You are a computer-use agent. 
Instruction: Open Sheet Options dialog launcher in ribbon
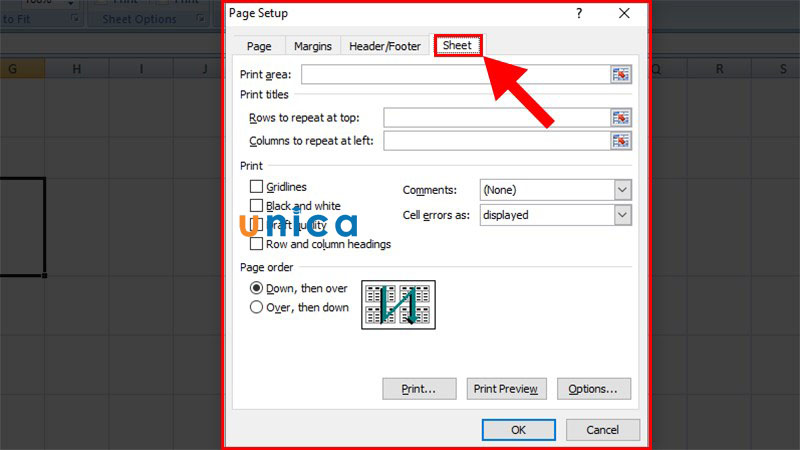201,19
